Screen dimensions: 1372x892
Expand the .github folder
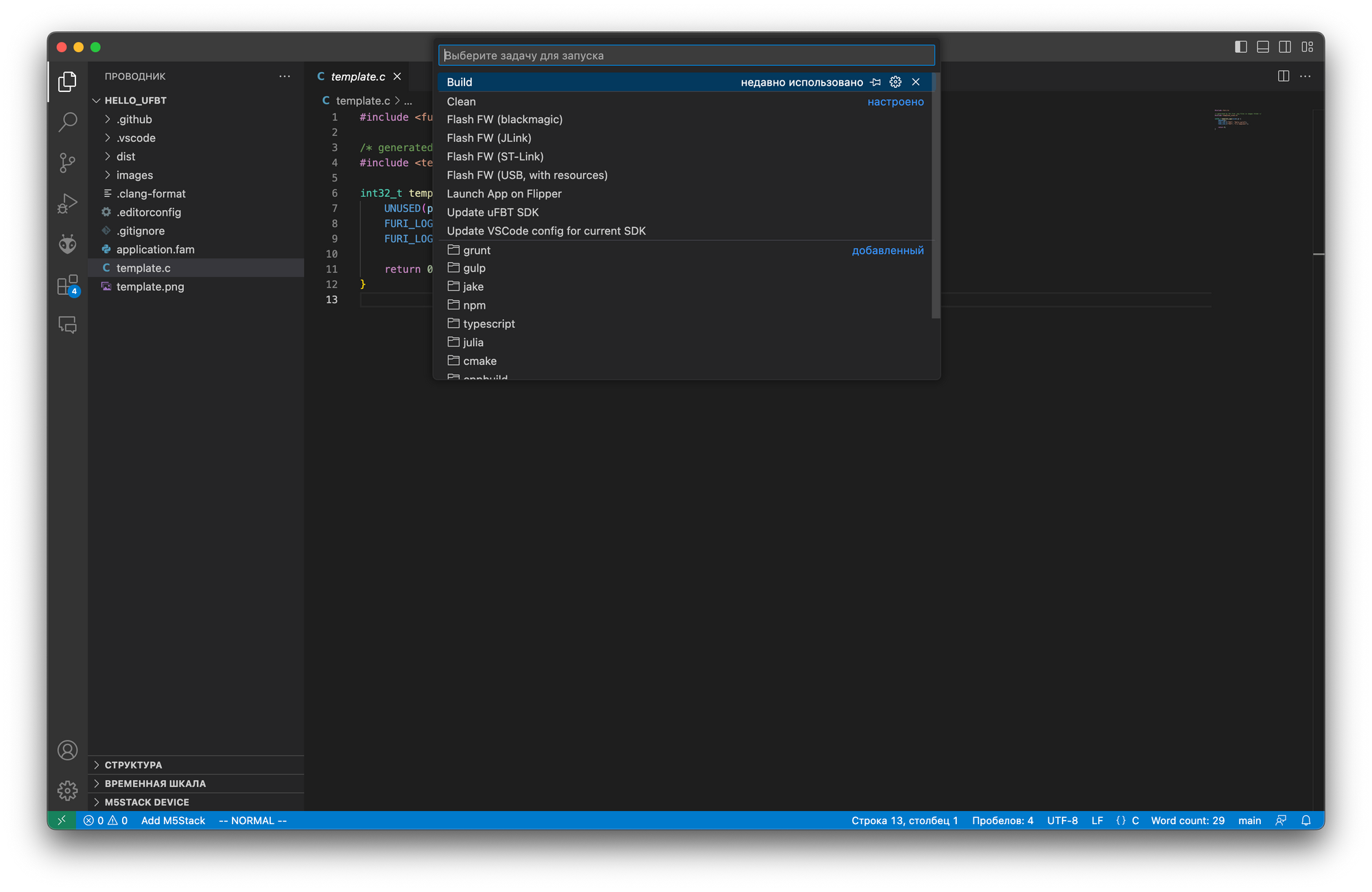coord(196,119)
